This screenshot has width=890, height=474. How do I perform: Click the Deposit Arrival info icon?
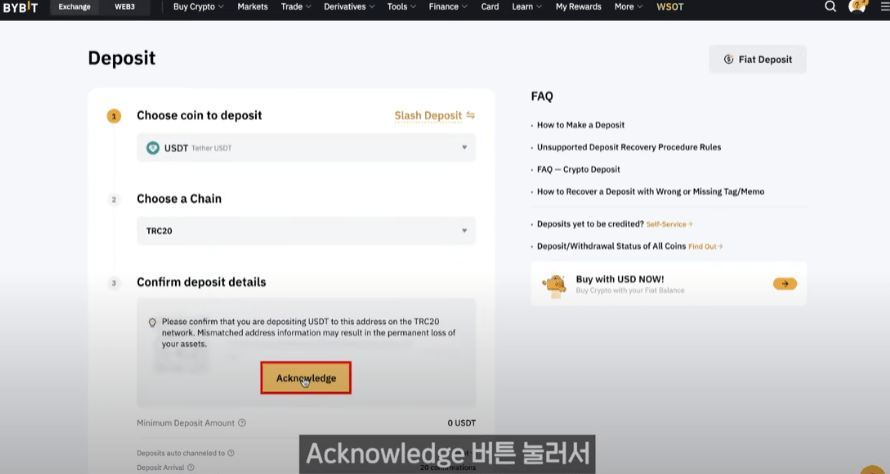191,468
